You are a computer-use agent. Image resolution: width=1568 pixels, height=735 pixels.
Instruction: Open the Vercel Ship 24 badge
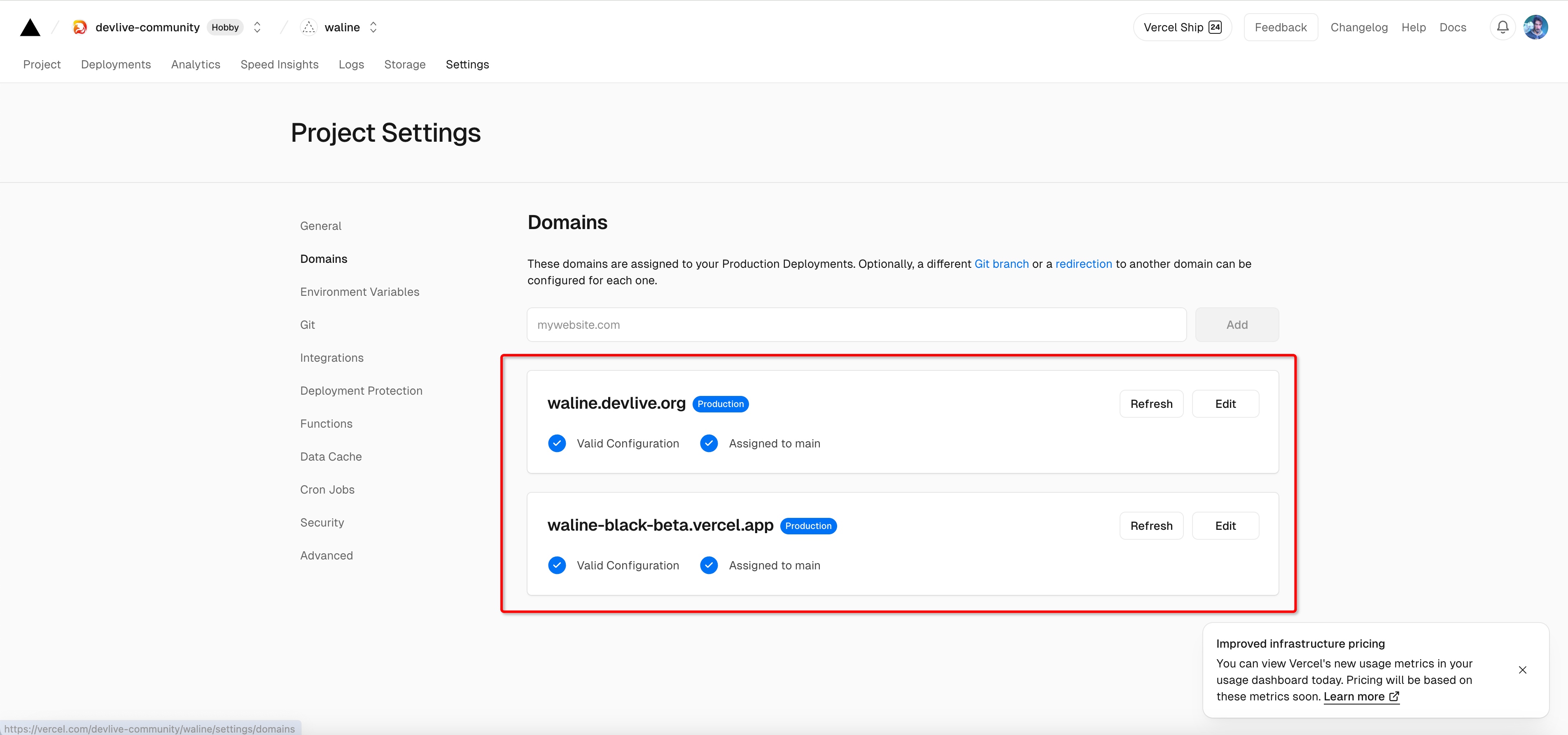(x=1182, y=28)
